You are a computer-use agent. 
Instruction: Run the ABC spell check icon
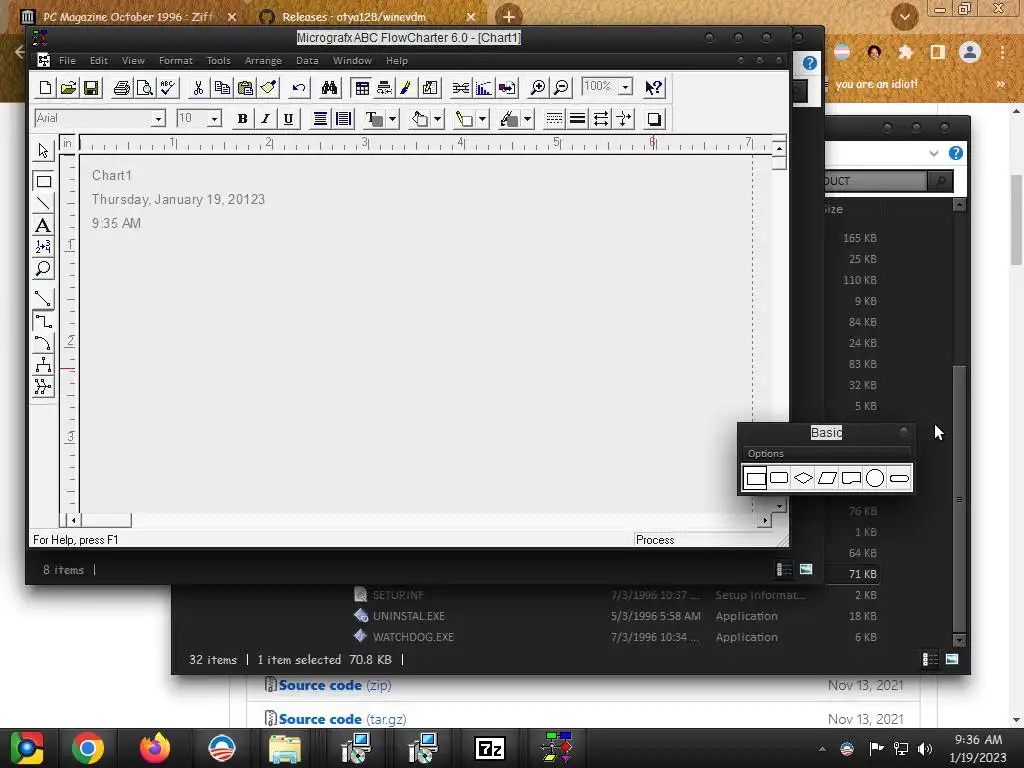[168, 88]
